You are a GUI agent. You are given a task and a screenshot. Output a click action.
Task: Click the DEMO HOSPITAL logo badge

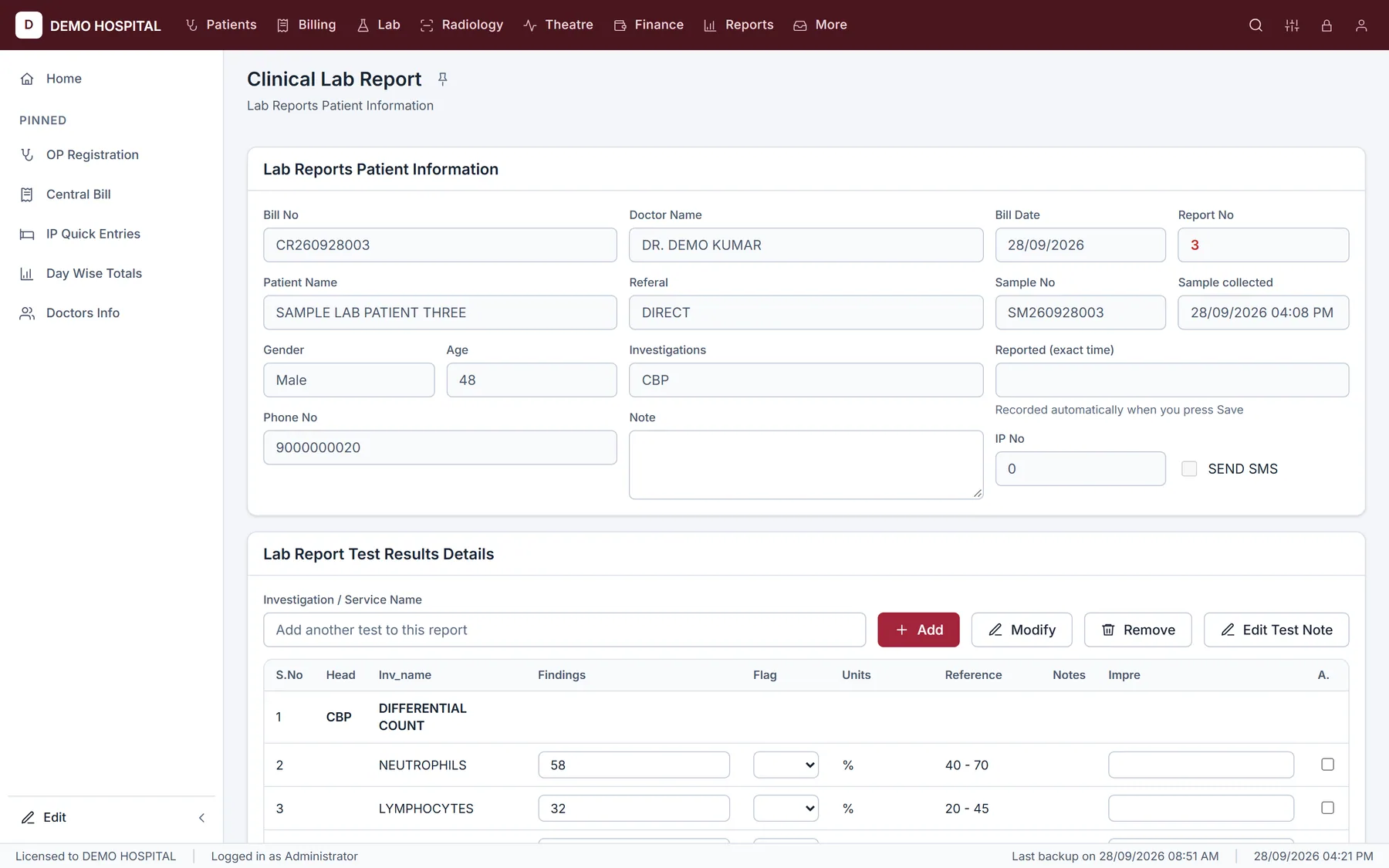coord(29,25)
